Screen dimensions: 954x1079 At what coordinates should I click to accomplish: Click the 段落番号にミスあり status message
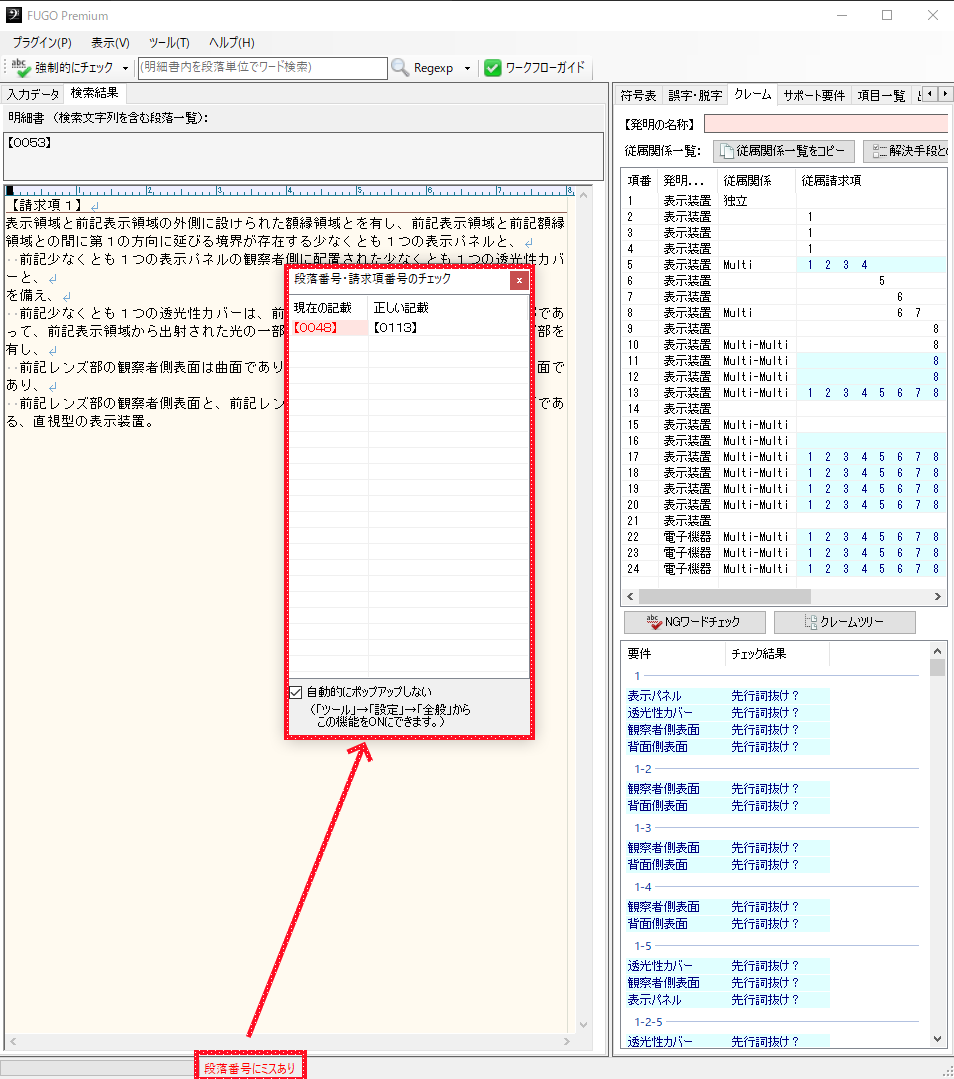[x=249, y=1068]
